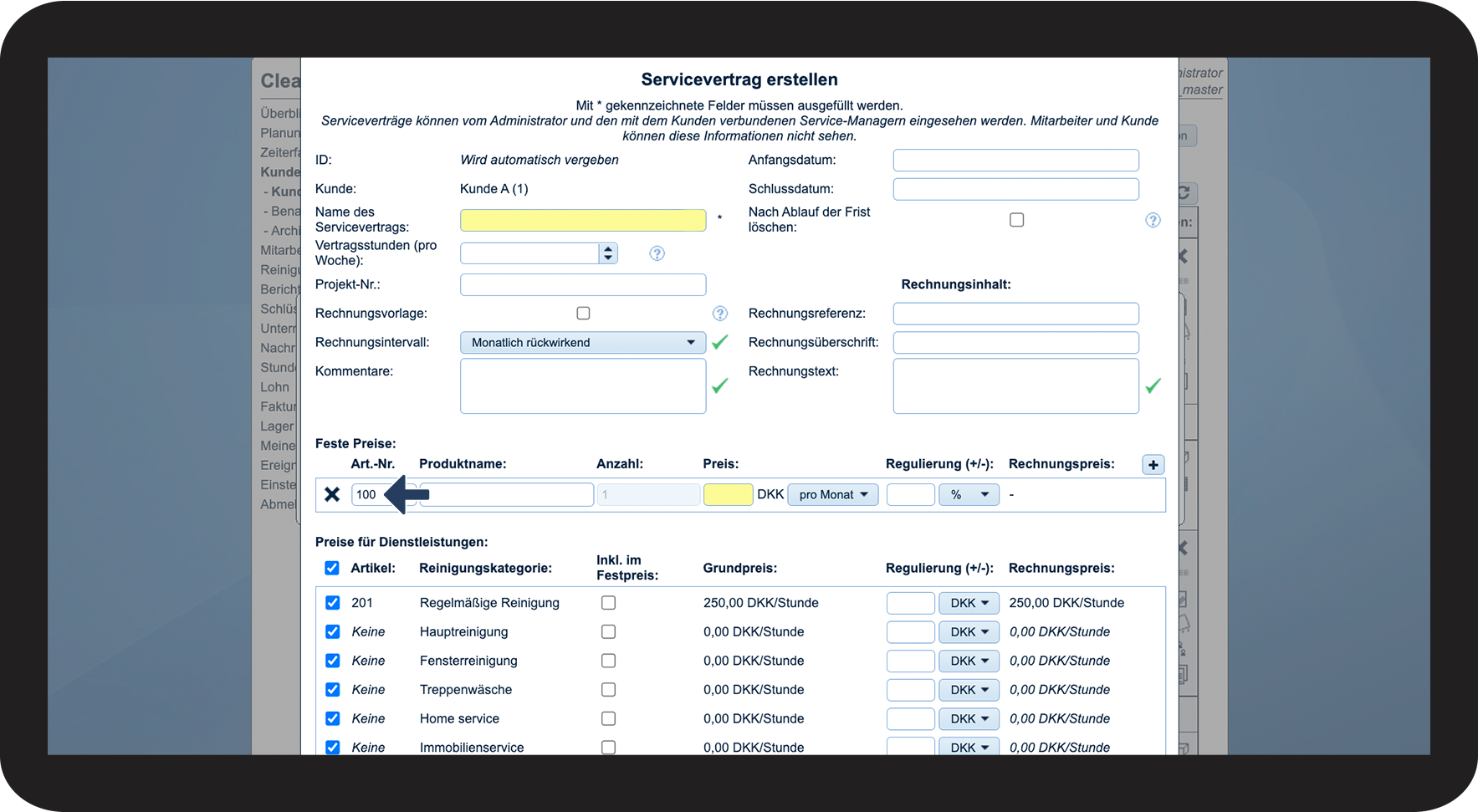1478x812 pixels.
Task: Uncheck the Immobilienservice row checkbox
Action: point(332,747)
